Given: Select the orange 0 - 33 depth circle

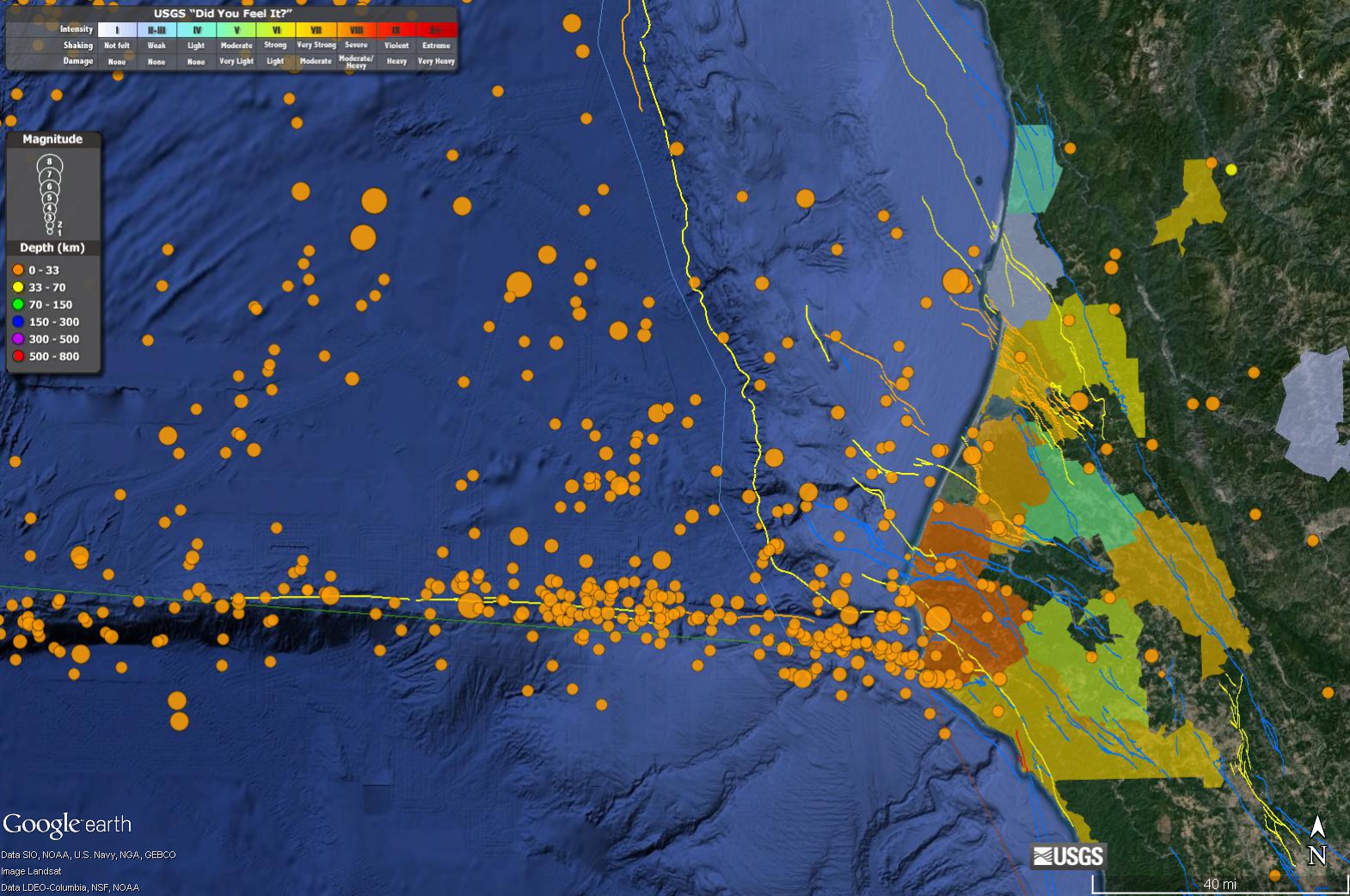Looking at the screenshot, I should tap(17, 270).
